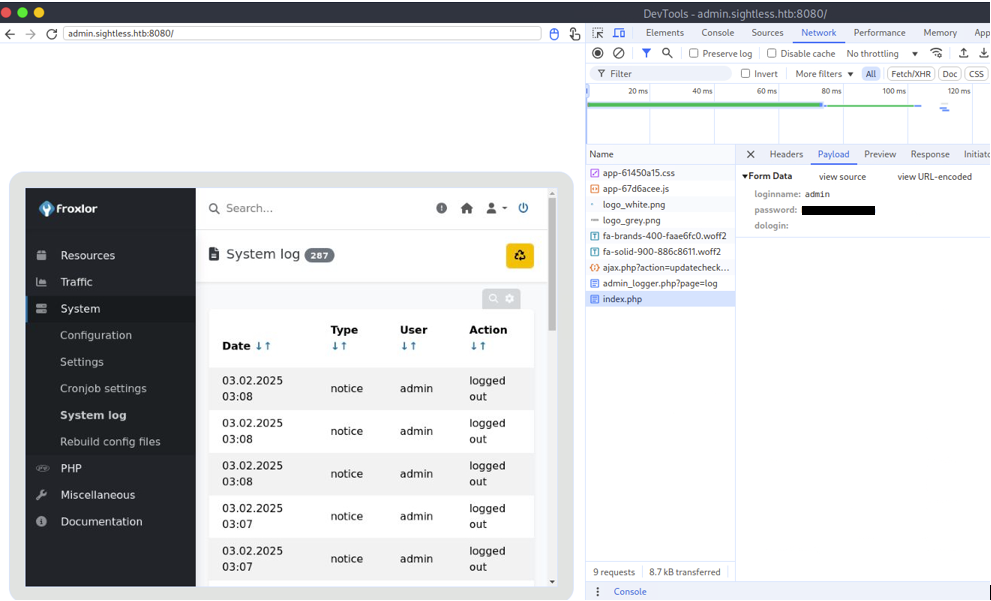Screen dimensions: 991x601
Task: Enable the Preserve log checkbox
Action: click(694, 54)
